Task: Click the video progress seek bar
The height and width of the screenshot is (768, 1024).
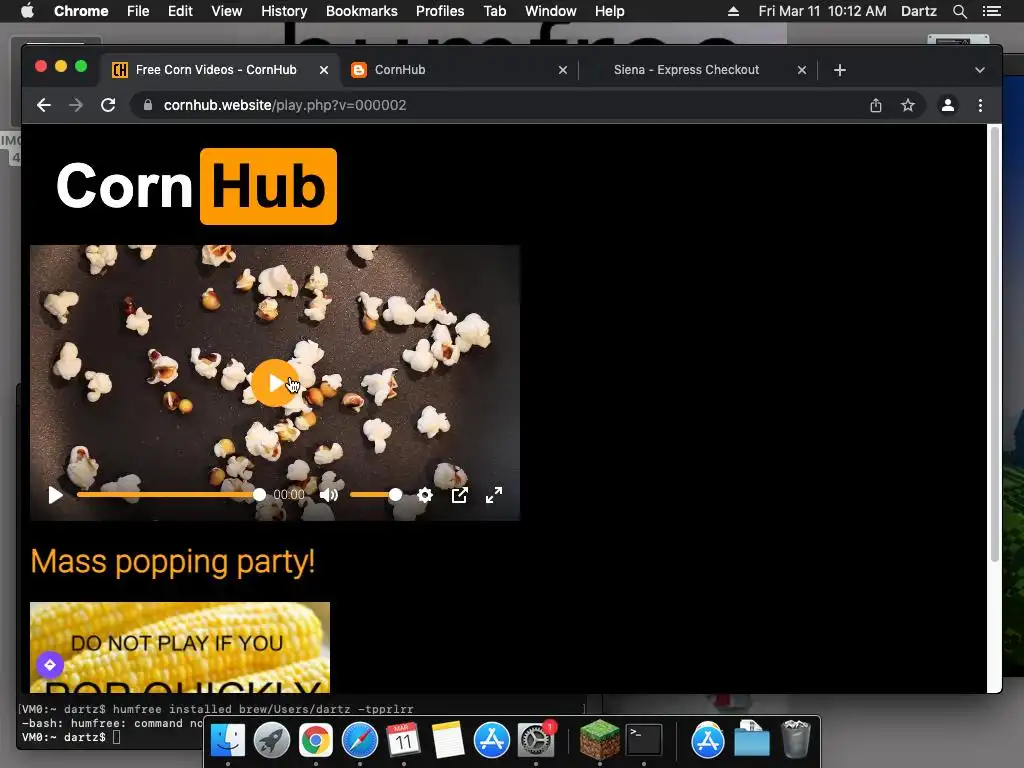Action: pyautogui.click(x=171, y=495)
